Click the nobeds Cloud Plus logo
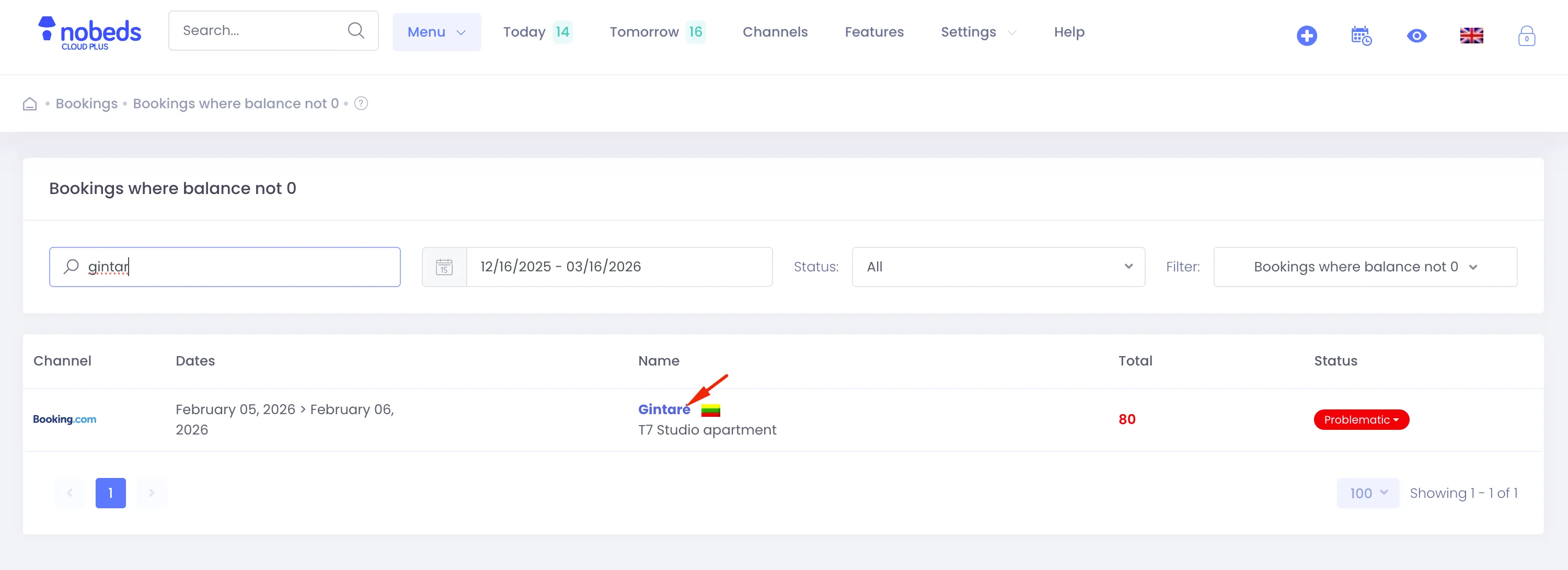 [x=89, y=33]
